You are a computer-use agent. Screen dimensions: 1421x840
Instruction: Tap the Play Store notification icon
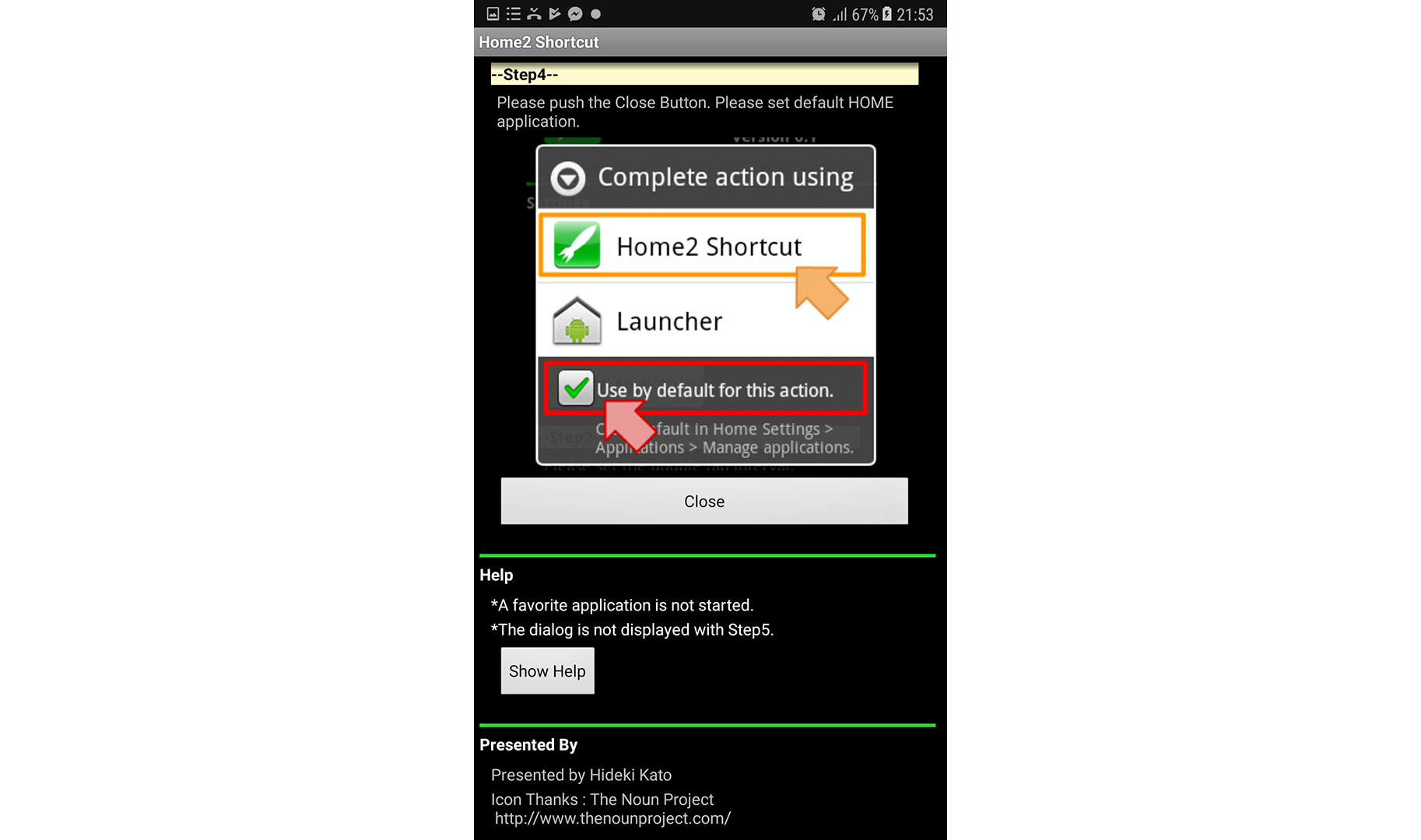click(555, 14)
